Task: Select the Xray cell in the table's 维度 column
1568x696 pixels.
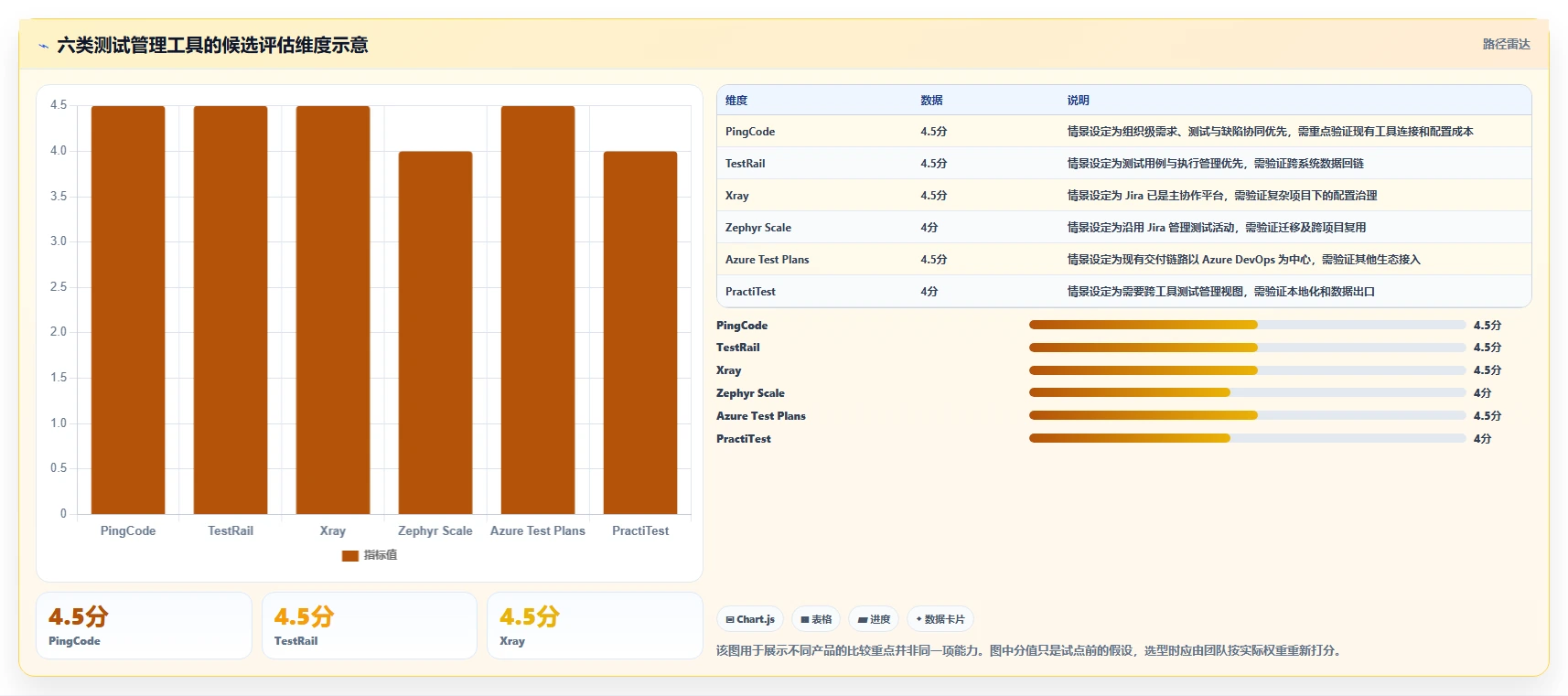Action: 737,196
